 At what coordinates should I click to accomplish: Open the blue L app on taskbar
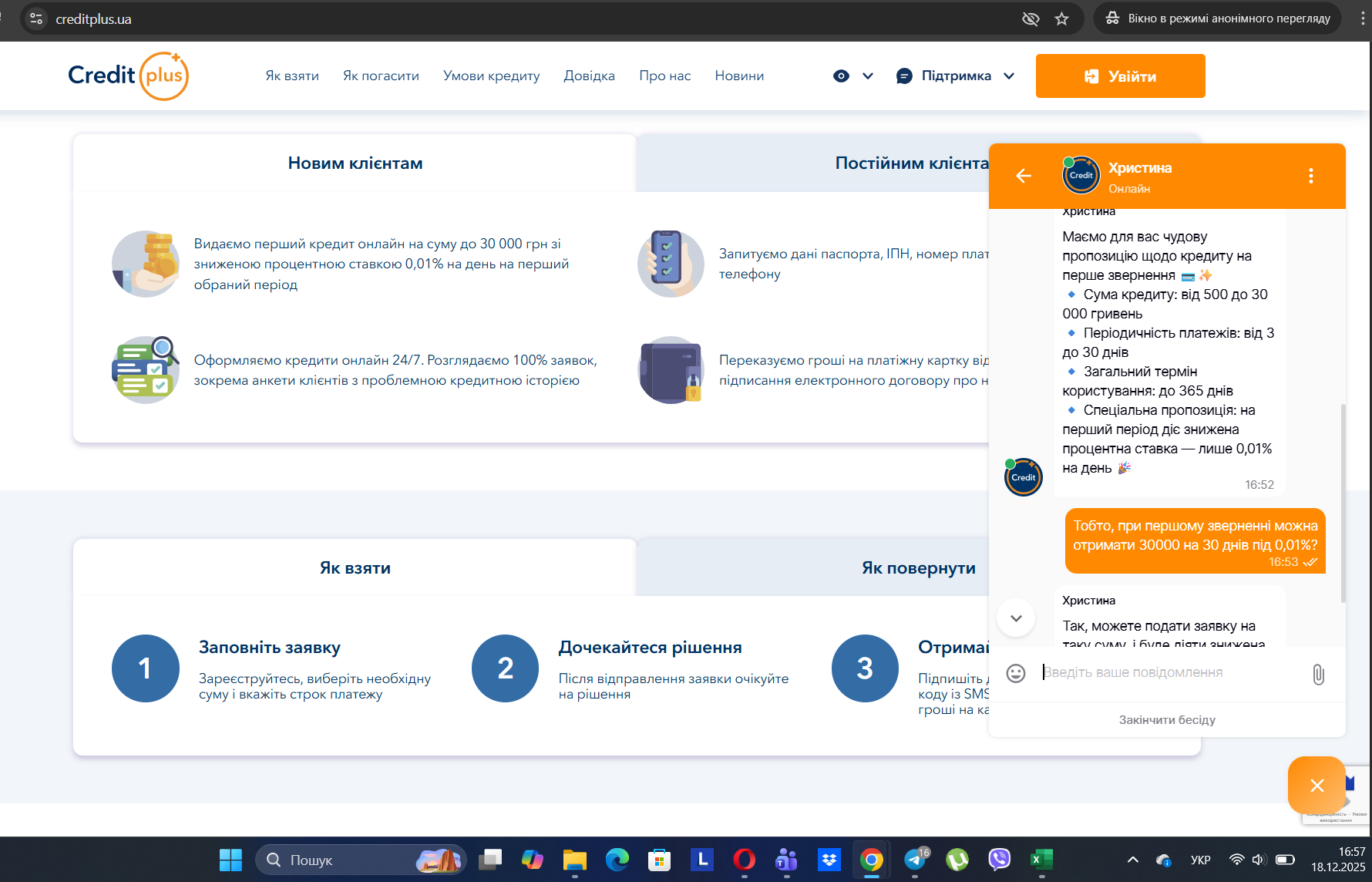pos(702,860)
